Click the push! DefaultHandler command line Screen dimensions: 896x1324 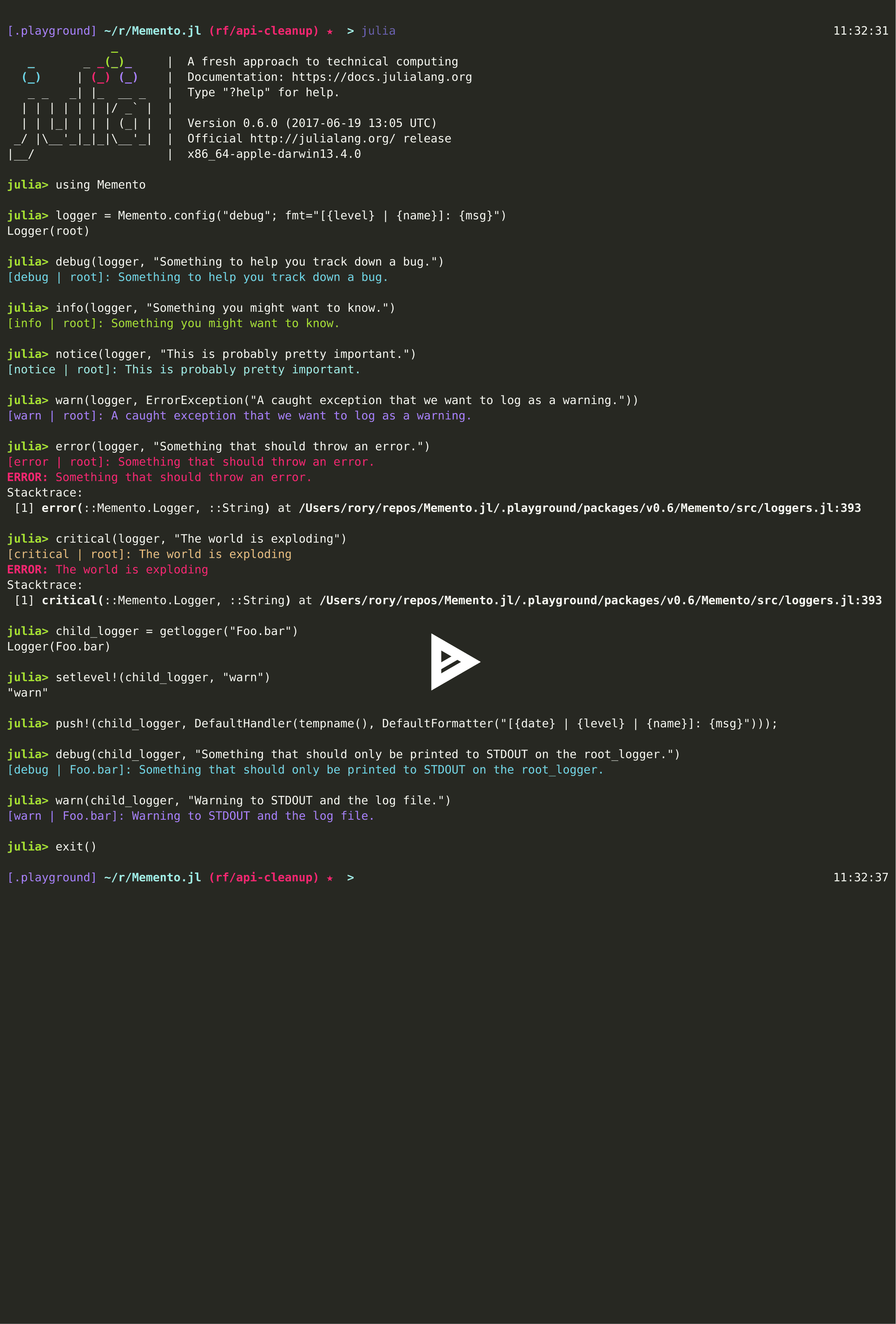coord(392,723)
